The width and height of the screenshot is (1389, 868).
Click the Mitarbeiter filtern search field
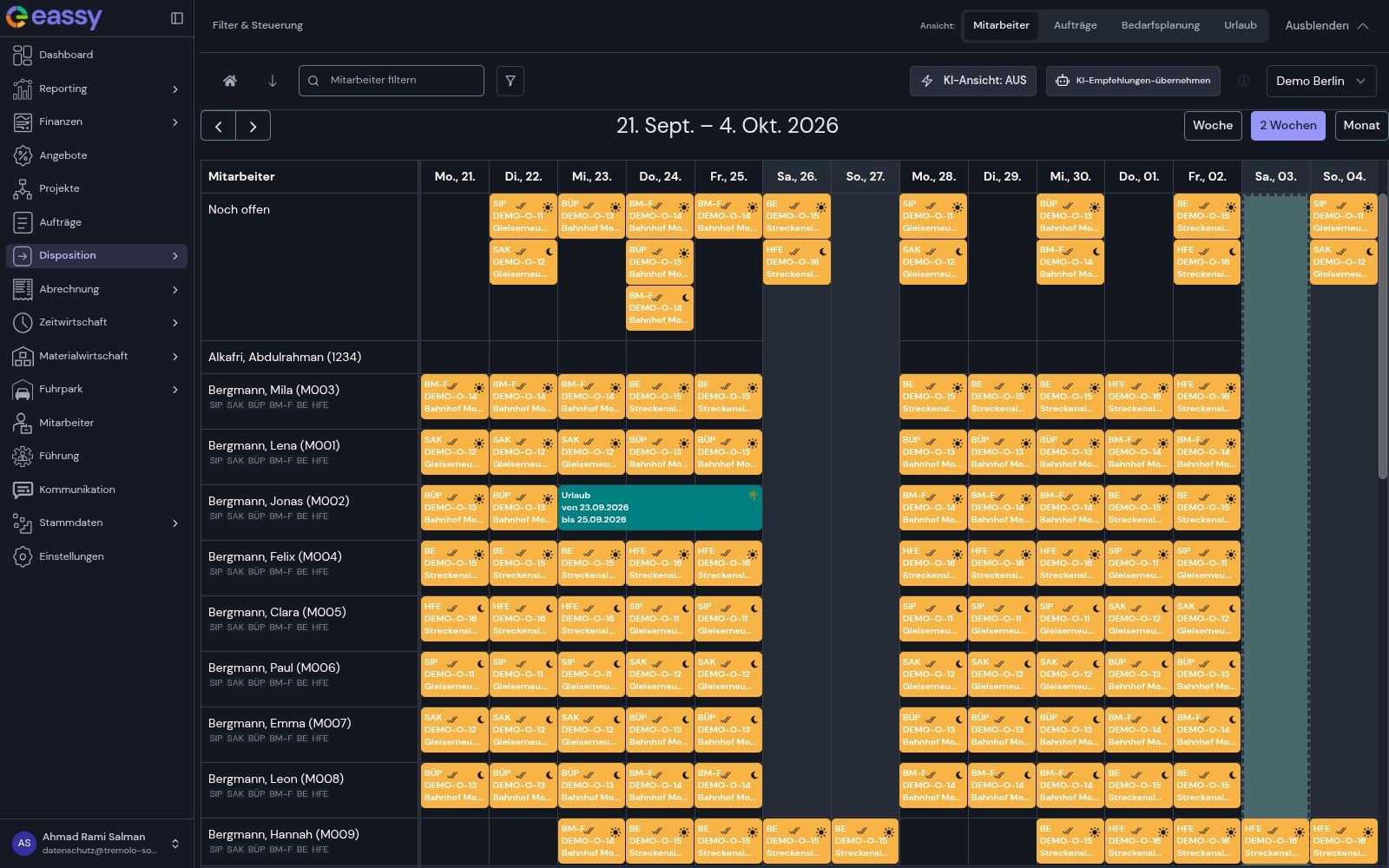[x=391, y=81]
